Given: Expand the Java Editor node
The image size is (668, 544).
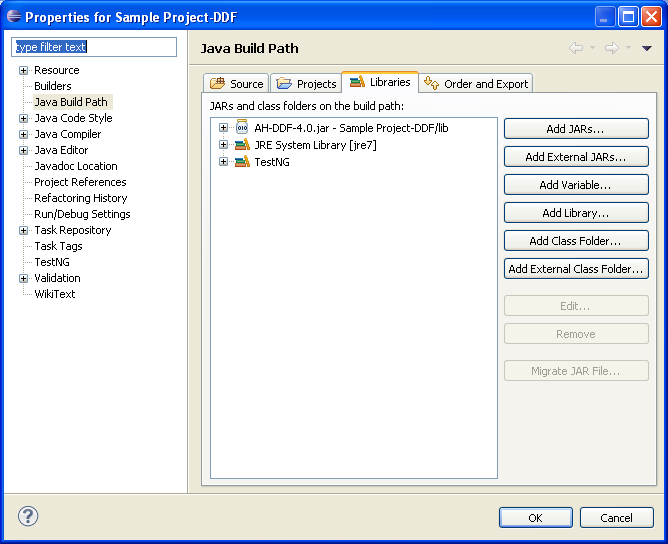Looking at the screenshot, I should coord(23,150).
